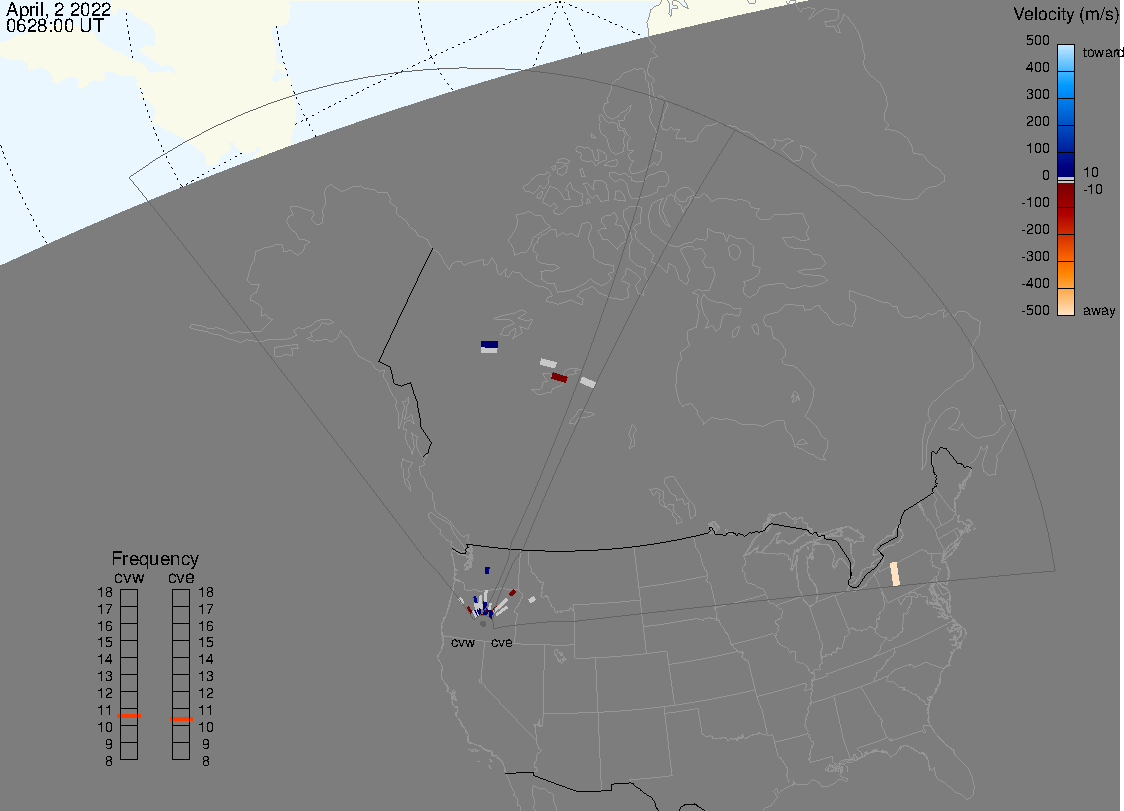Click the "cve" radar label on map

pyautogui.click(x=502, y=642)
